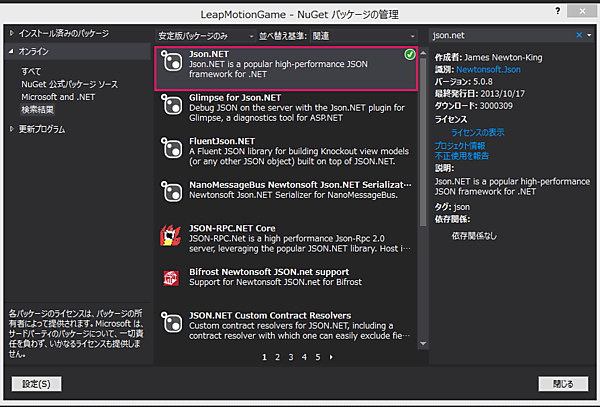This screenshot has height=407, width=600.
Task: Open the ライセンスの表示 link
Action: tap(477, 131)
